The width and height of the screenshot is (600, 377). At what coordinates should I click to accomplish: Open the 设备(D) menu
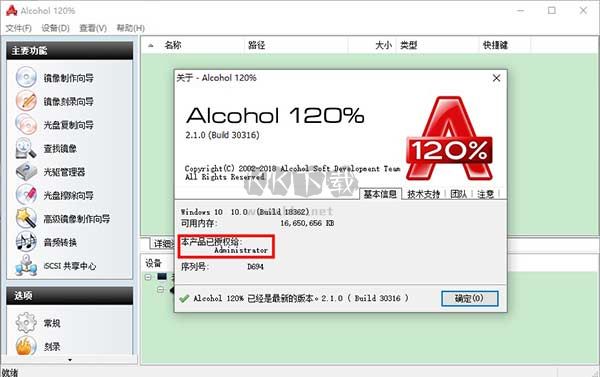pyautogui.click(x=55, y=28)
